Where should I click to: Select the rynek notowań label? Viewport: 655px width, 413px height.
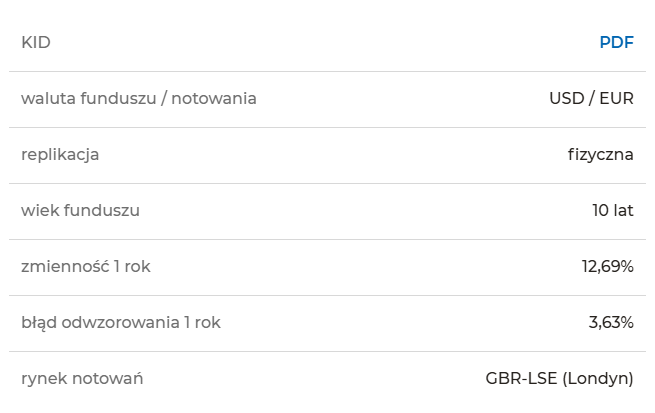pos(82,379)
